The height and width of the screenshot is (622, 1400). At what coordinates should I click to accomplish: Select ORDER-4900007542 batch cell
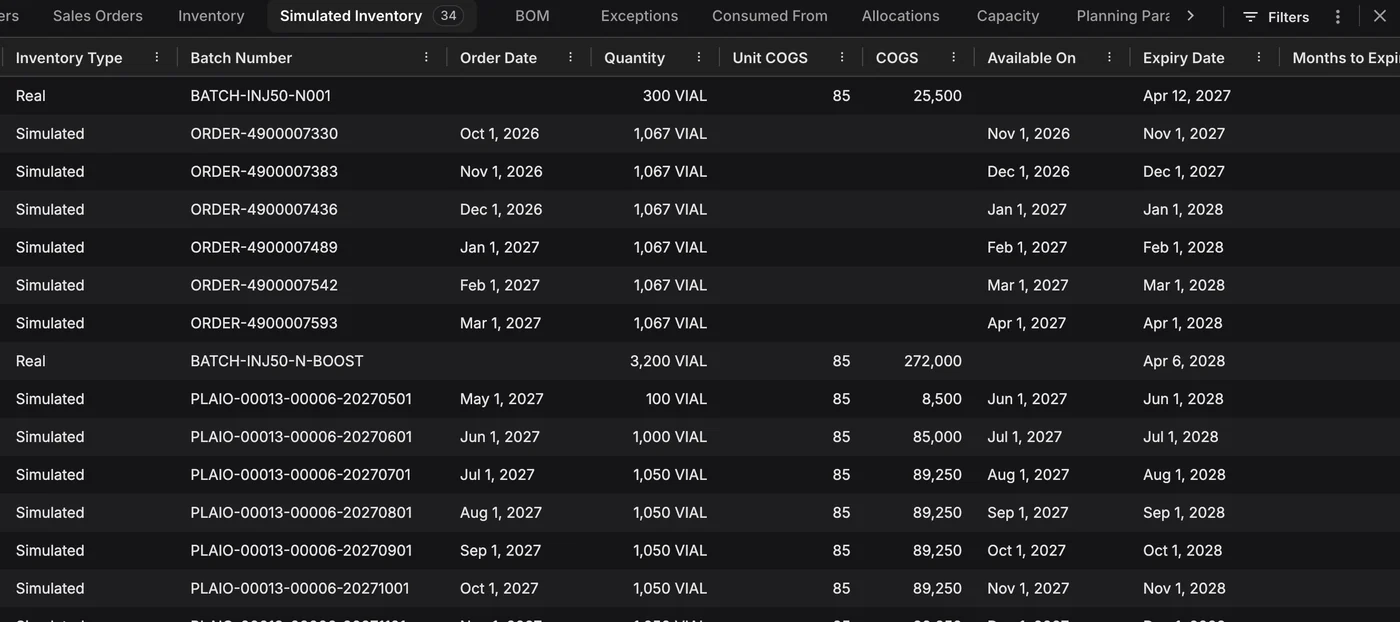(264, 286)
